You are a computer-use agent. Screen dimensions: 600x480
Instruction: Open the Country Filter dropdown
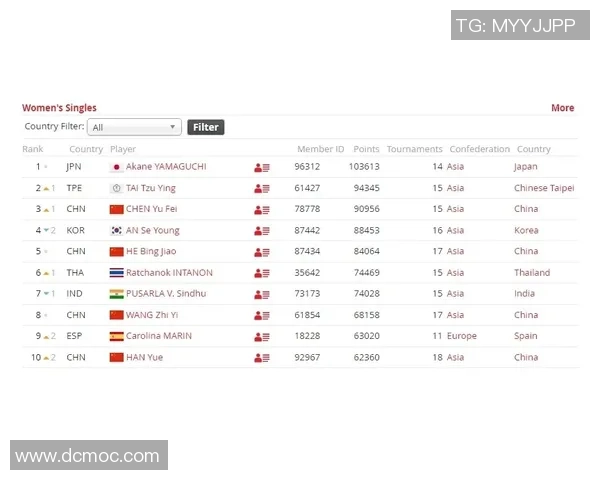coord(134,127)
